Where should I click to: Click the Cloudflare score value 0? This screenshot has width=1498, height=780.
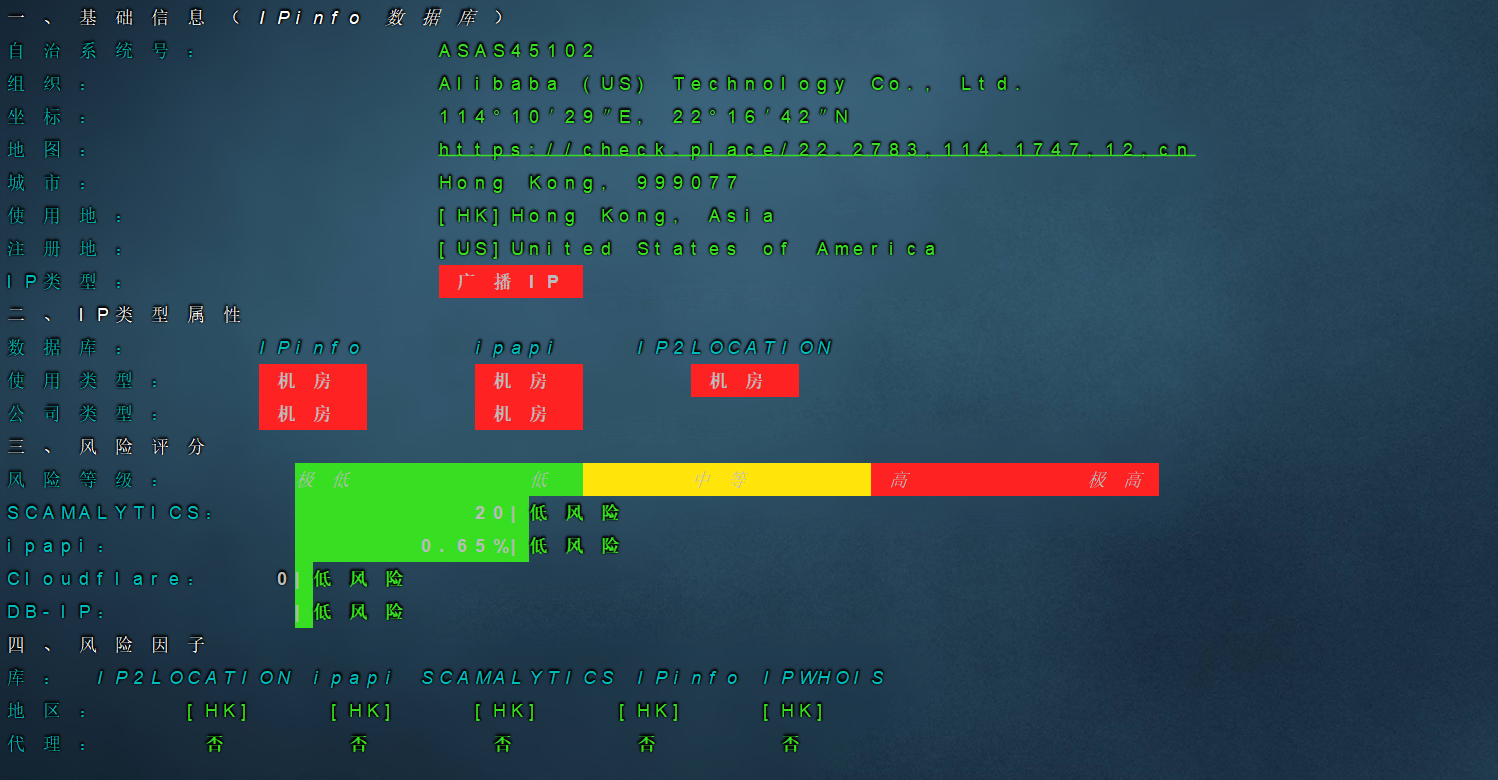click(x=283, y=579)
